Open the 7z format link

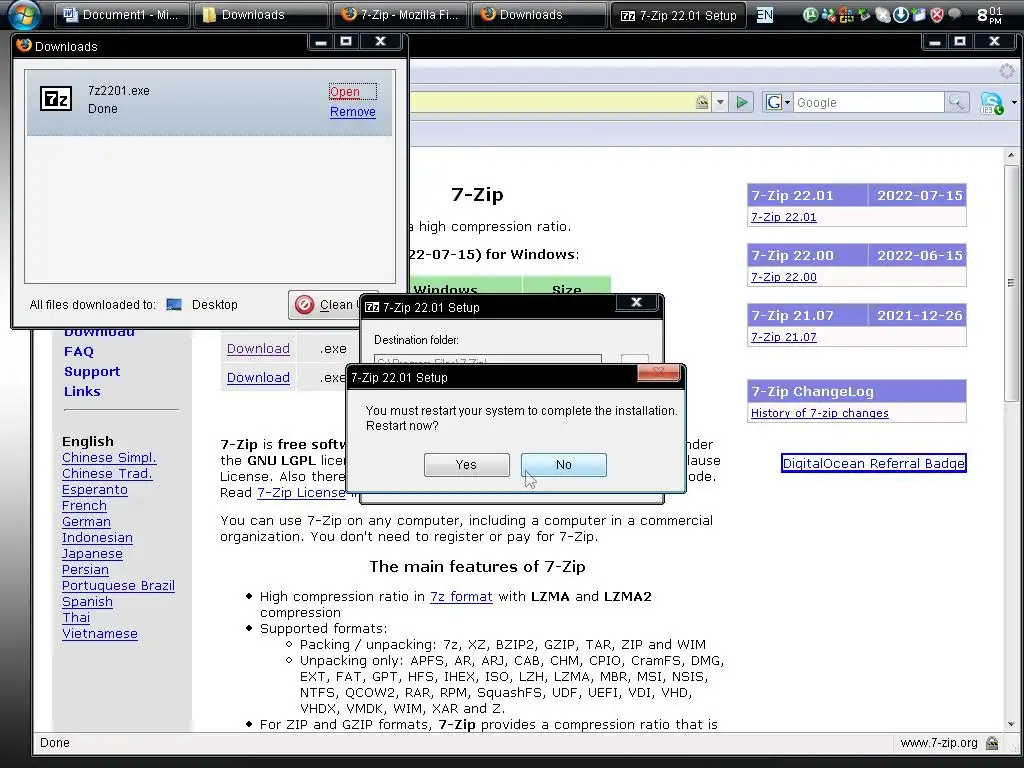[x=461, y=596]
